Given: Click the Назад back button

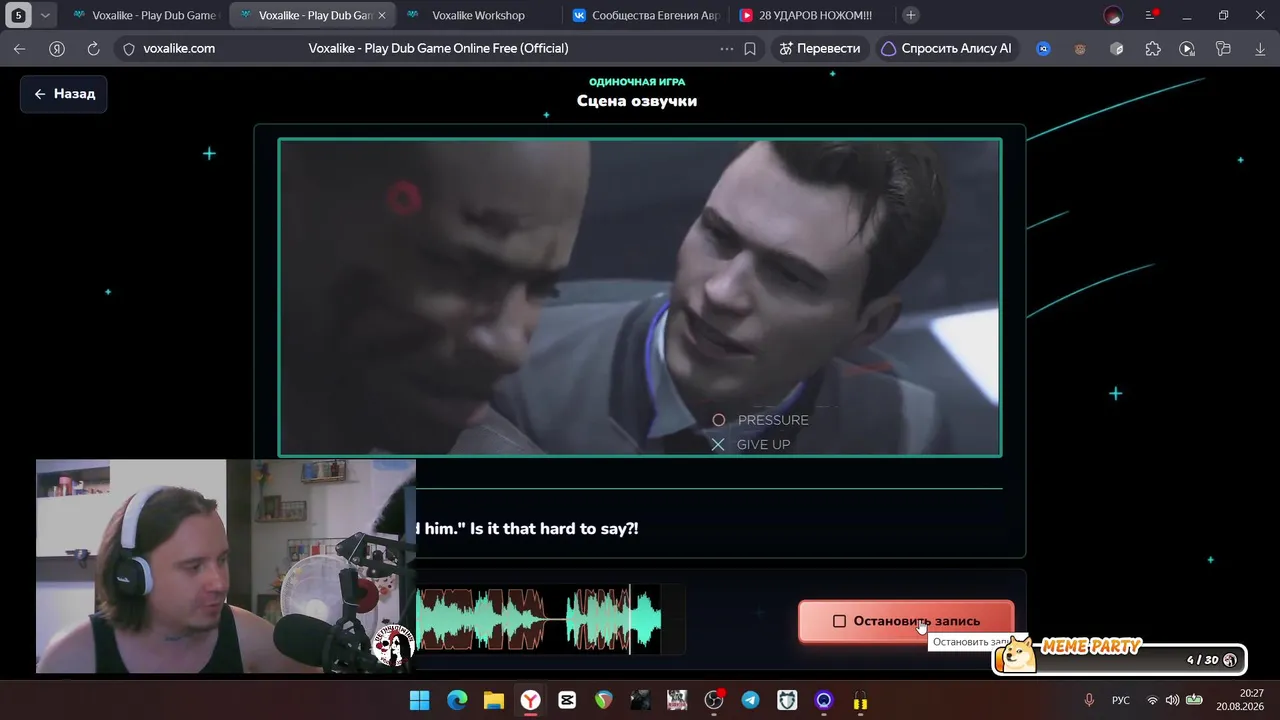Looking at the screenshot, I should tap(64, 94).
